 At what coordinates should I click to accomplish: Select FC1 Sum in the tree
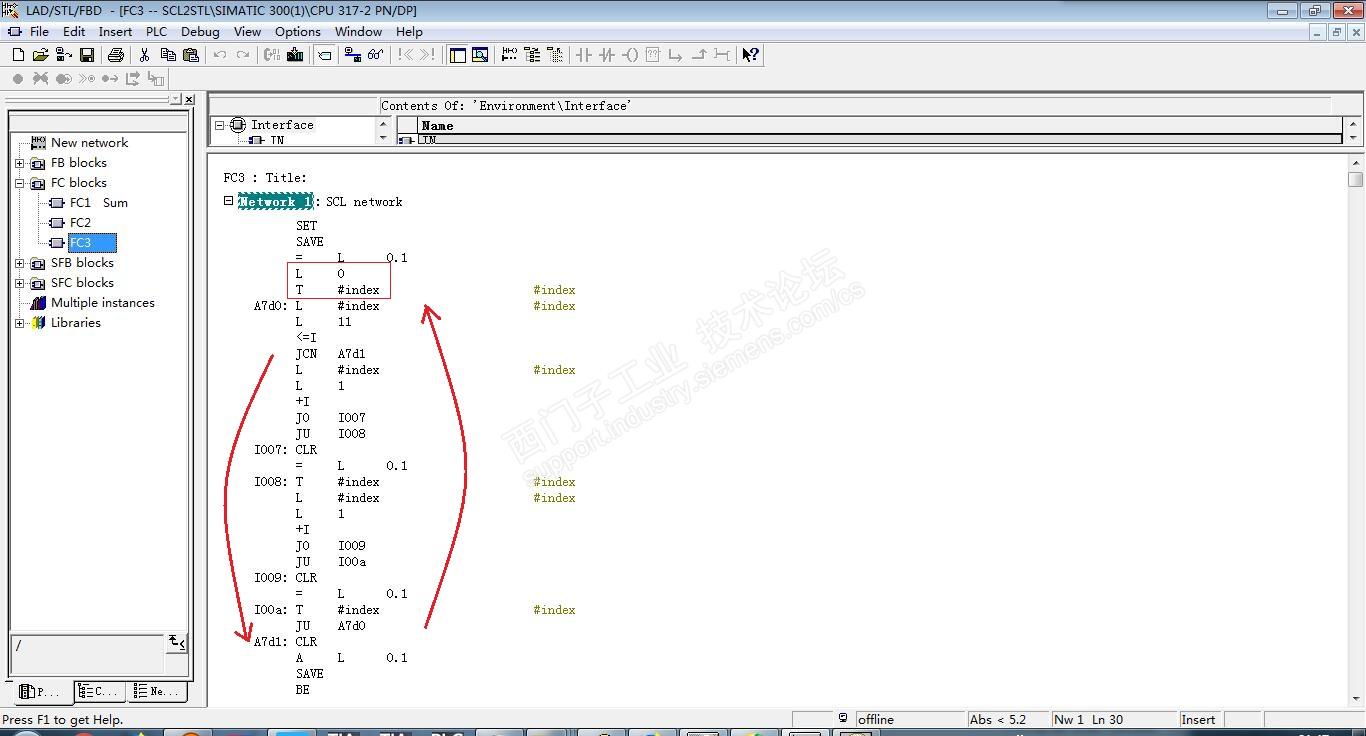[x=98, y=203]
